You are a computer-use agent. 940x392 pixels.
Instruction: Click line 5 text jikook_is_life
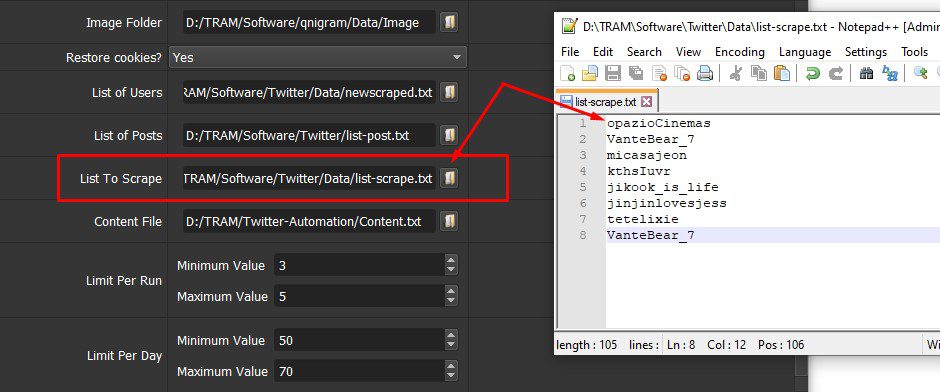[662, 187]
